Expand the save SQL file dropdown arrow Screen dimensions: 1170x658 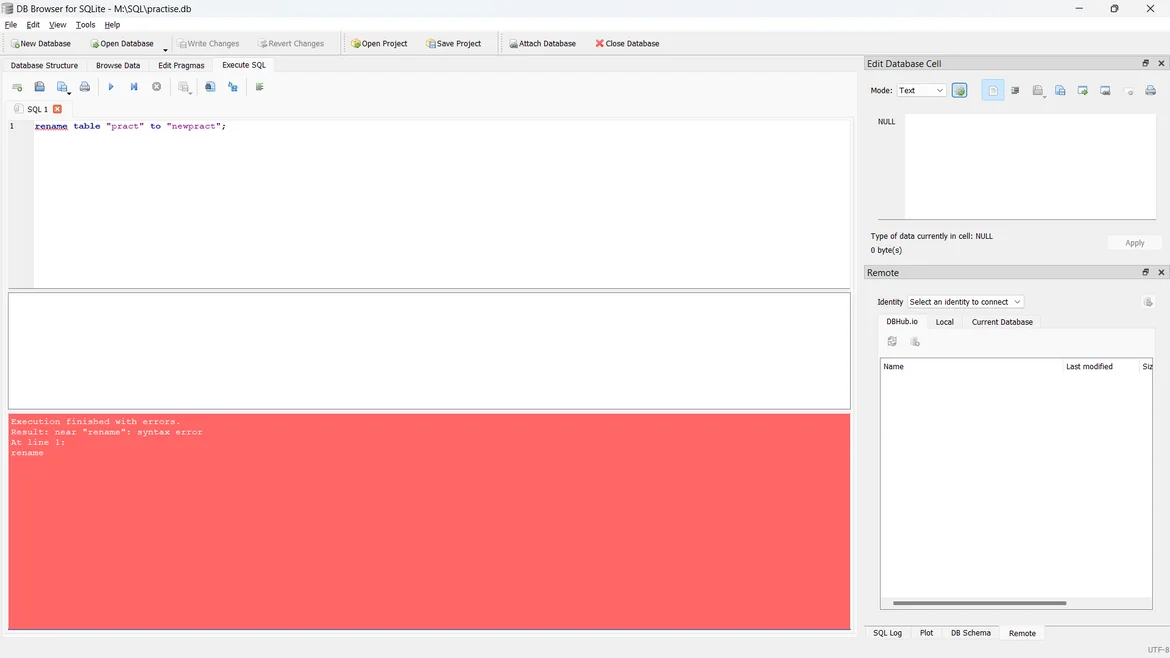(x=69, y=92)
